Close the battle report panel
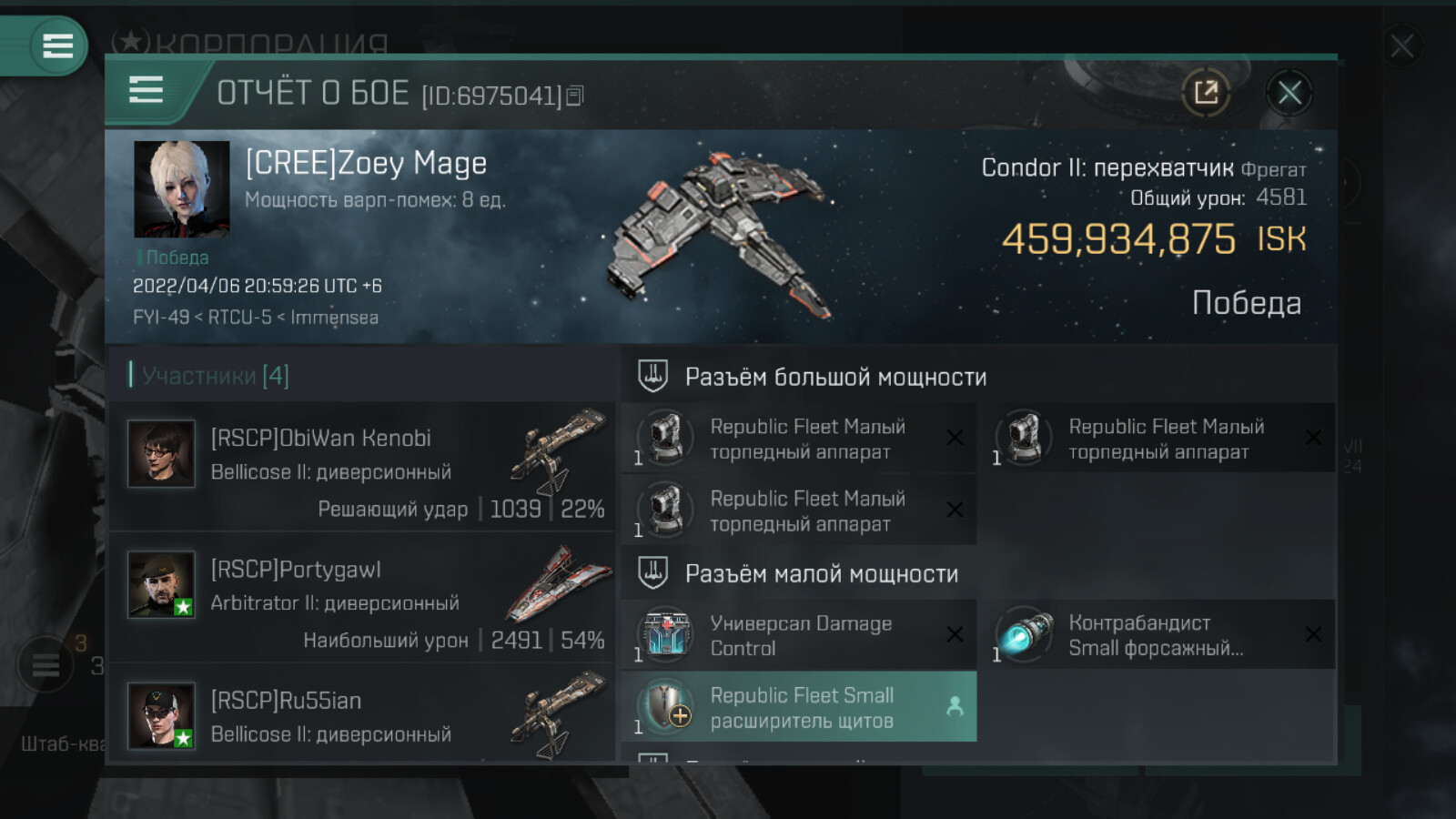Screen dimensions: 1456x819 tap(1289, 92)
